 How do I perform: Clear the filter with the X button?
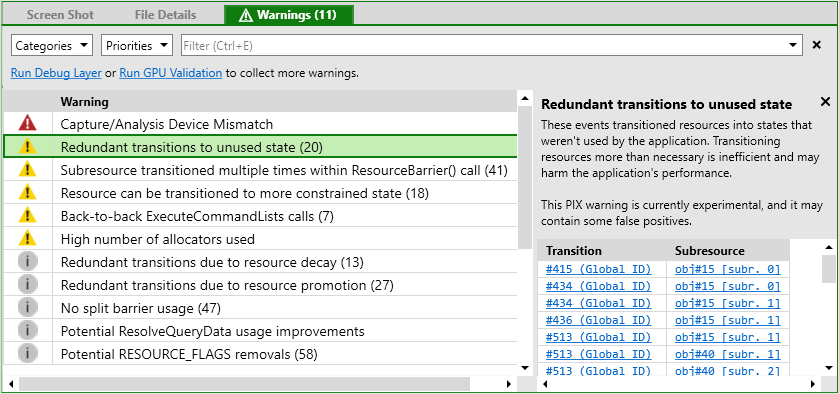coord(817,45)
